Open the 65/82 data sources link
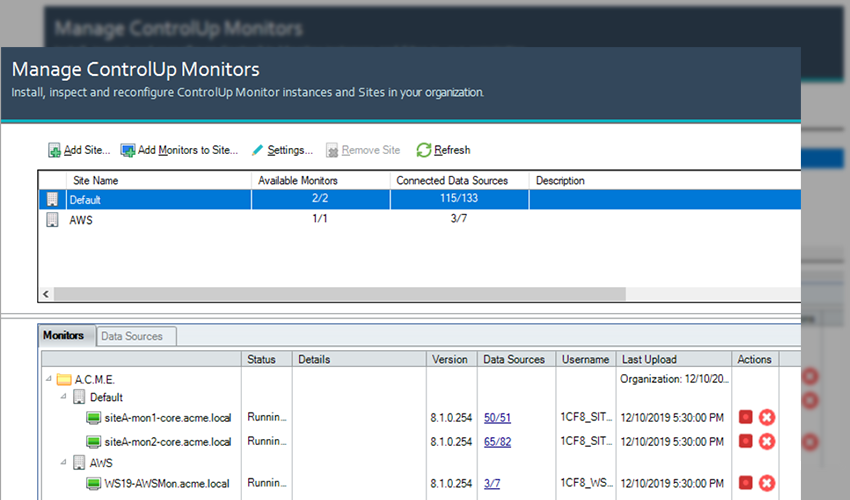Screen dimensions: 850x500 [497, 441]
